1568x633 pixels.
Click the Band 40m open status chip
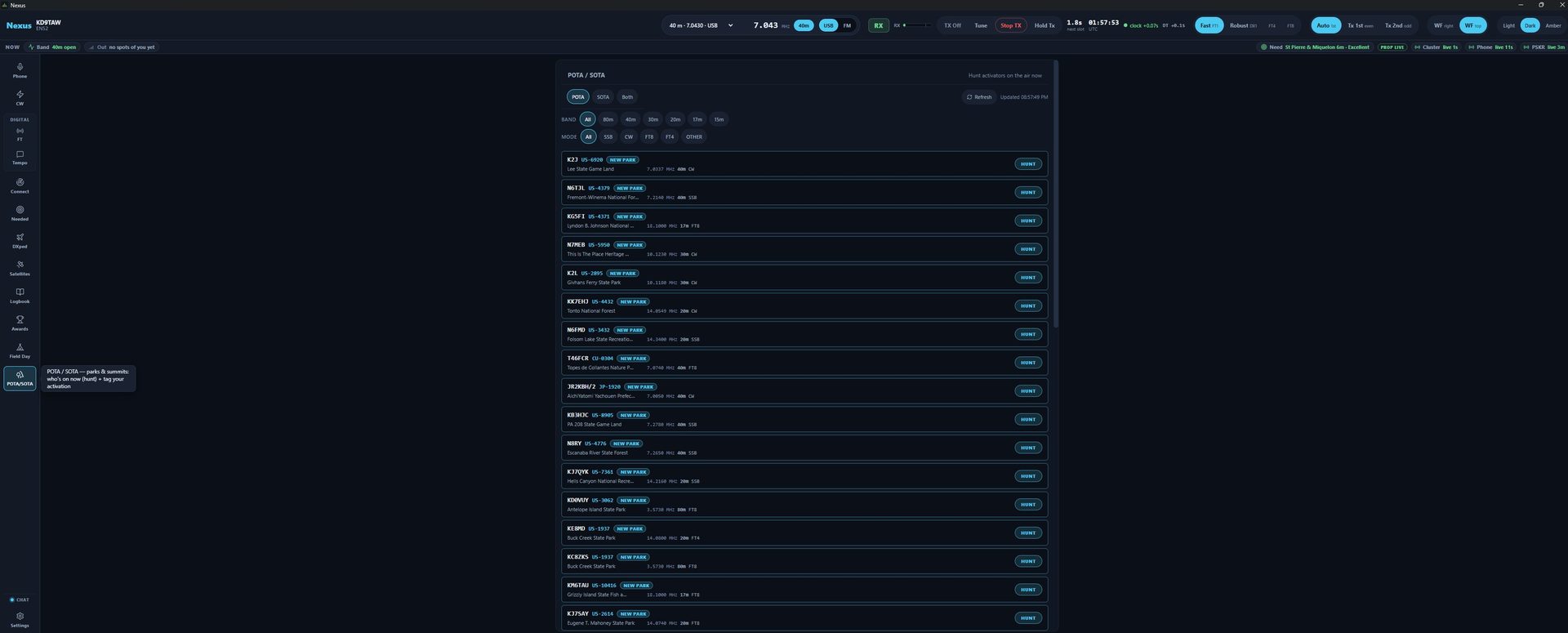52,47
